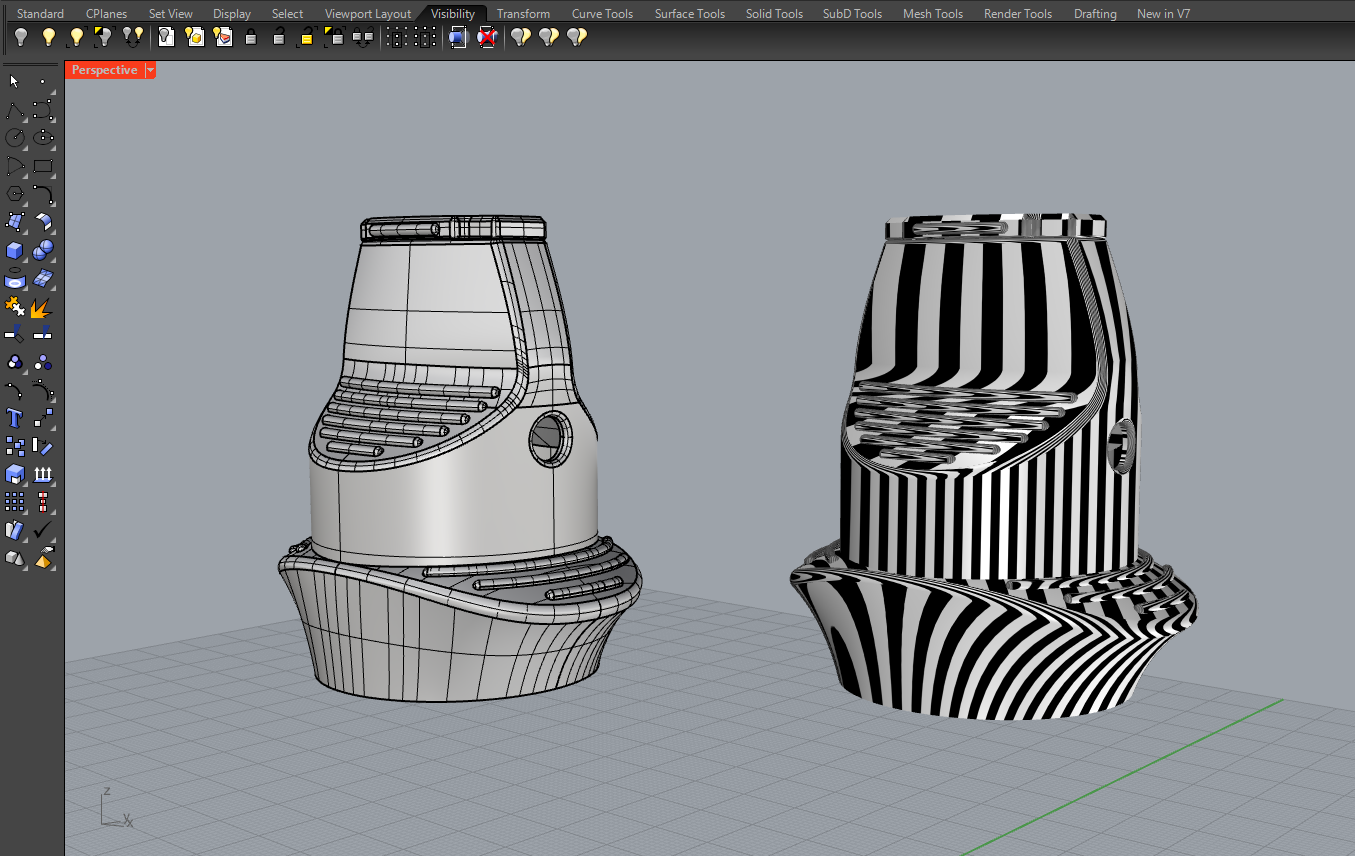Select the Fillet Surface tool
This screenshot has height=856, width=1355.
coord(43,221)
